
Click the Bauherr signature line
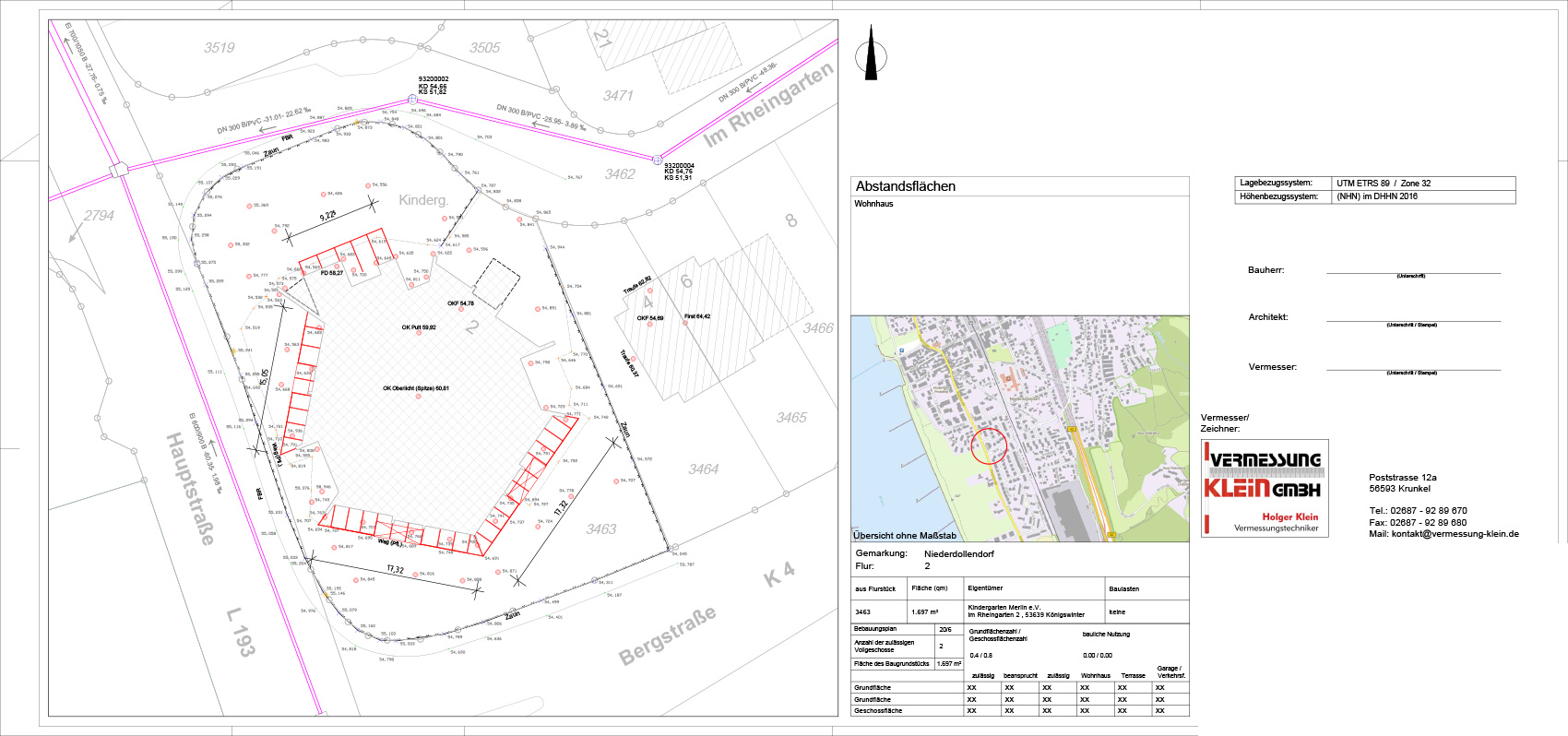click(x=1413, y=272)
